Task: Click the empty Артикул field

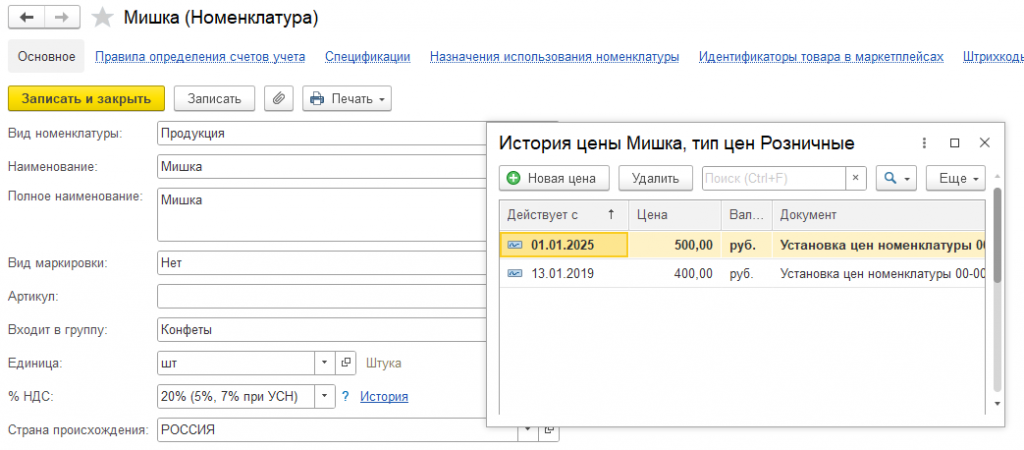Action: click(x=322, y=297)
